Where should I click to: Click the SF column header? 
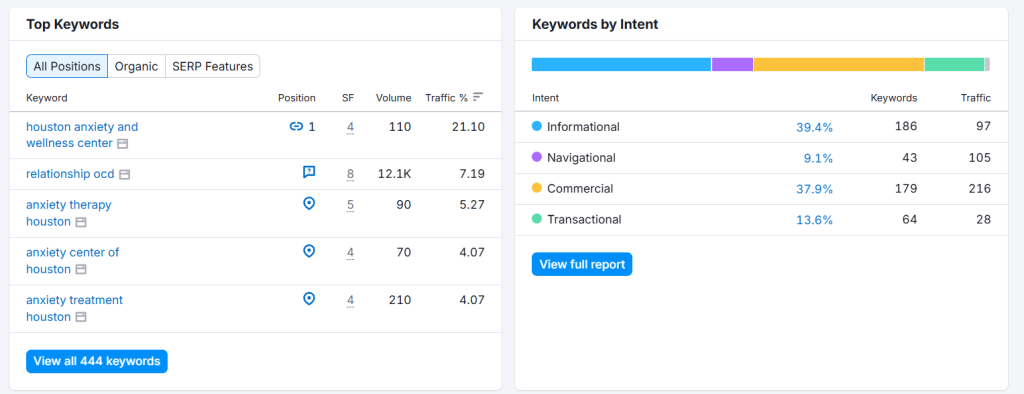[x=348, y=98]
